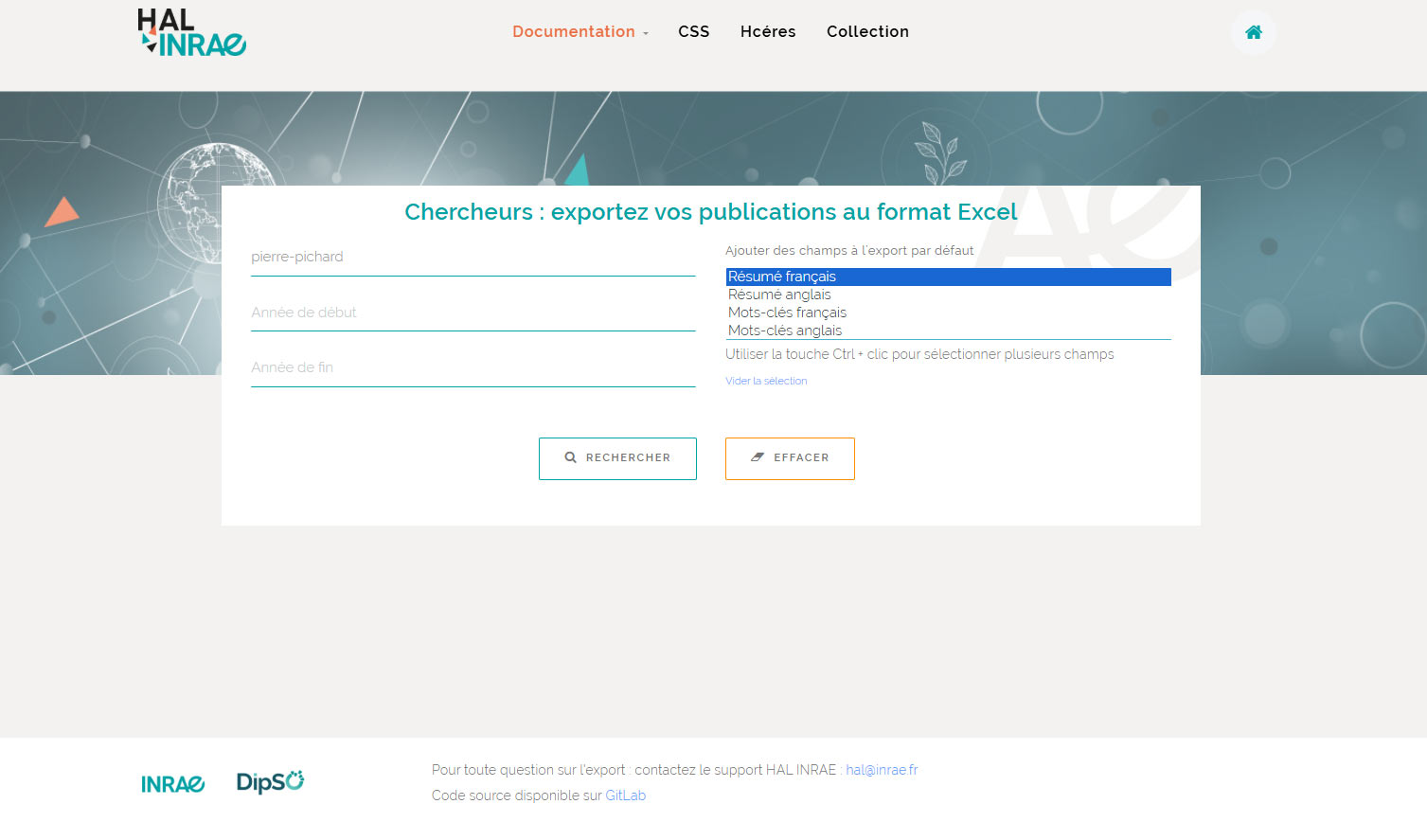The height and width of the screenshot is (840, 1427).
Task: Click the DipSO footer logo
Action: (270, 782)
